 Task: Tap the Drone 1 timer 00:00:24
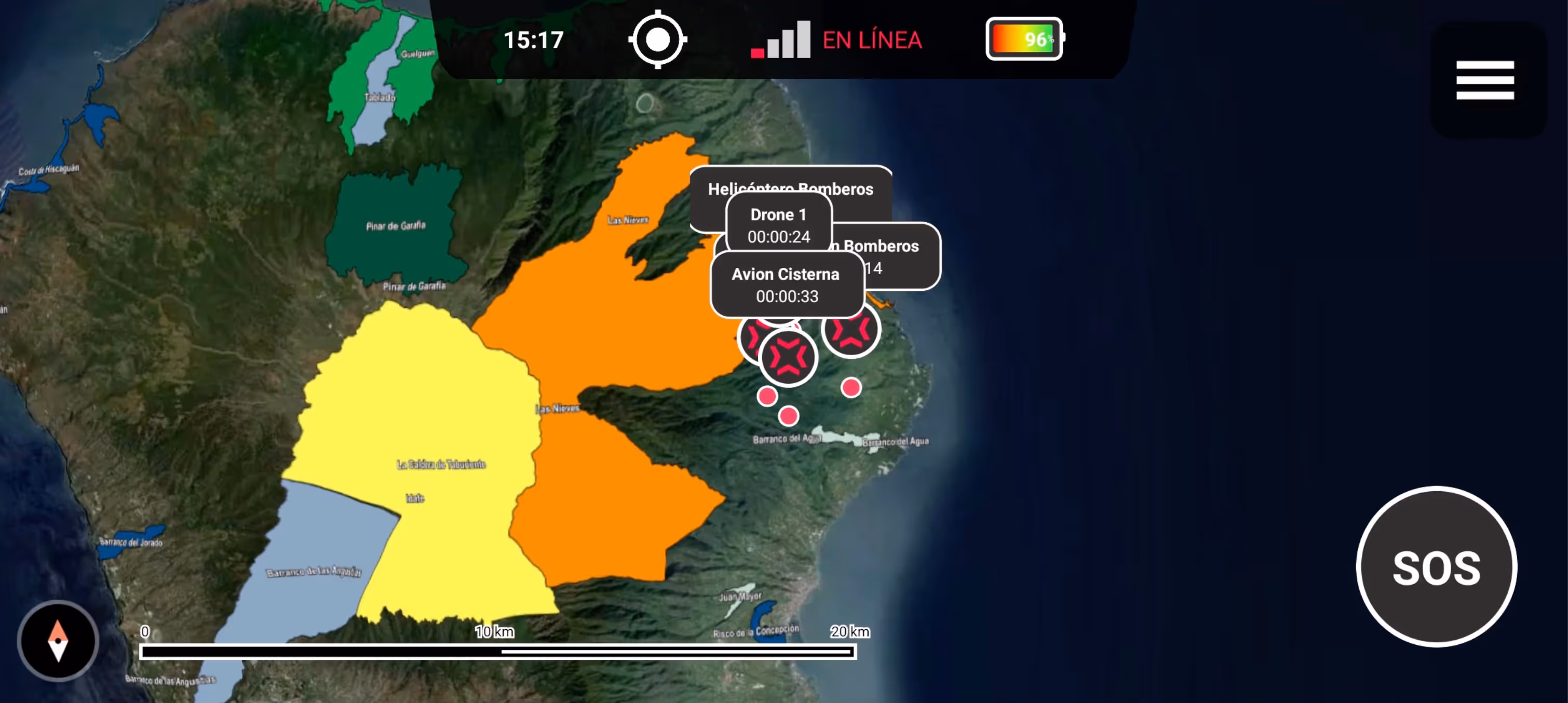(x=778, y=237)
